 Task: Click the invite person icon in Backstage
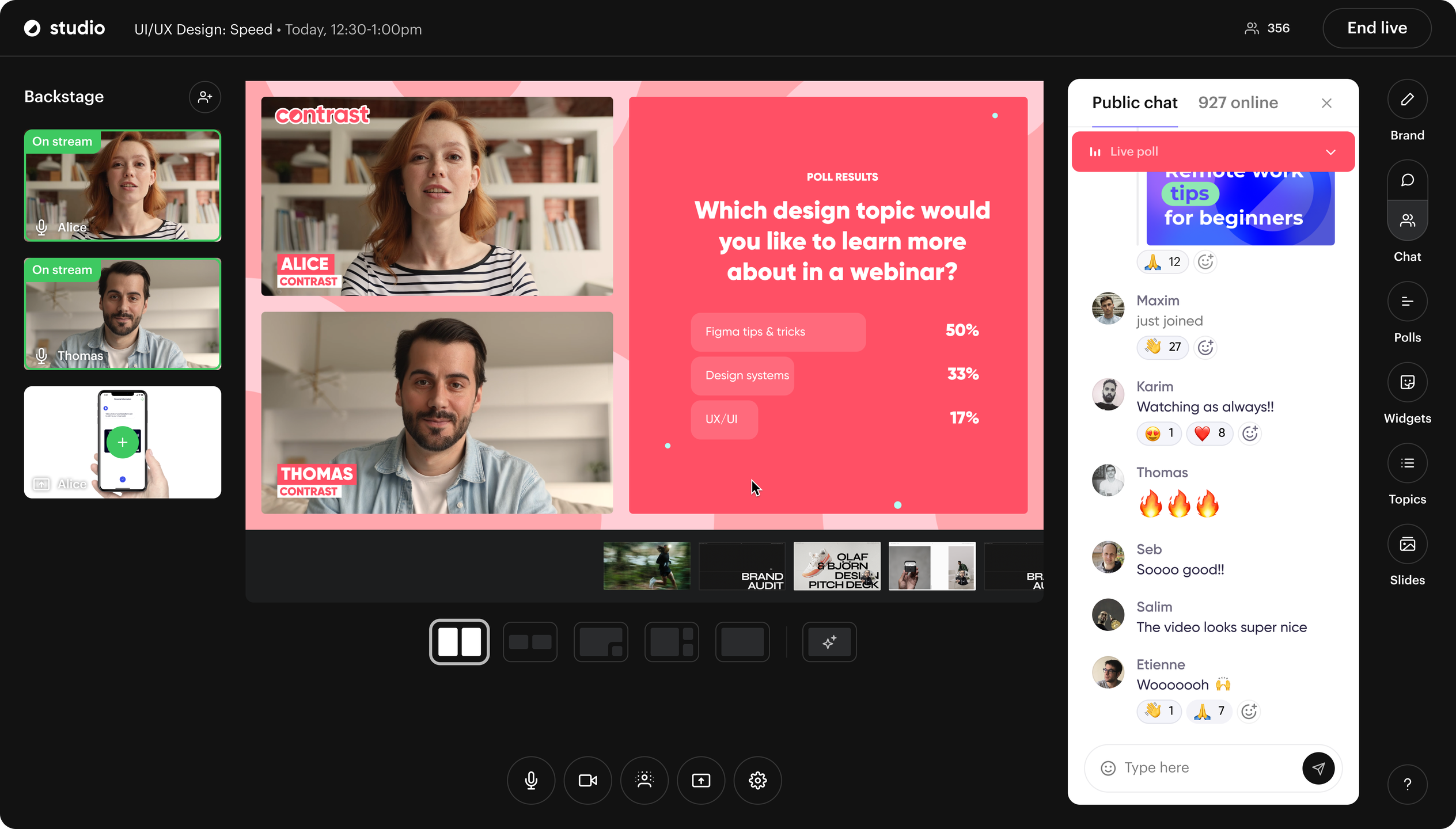click(x=205, y=97)
